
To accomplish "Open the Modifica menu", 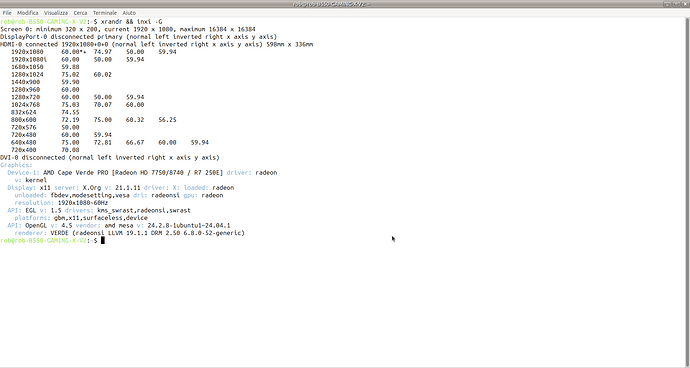I will pos(27,13).
